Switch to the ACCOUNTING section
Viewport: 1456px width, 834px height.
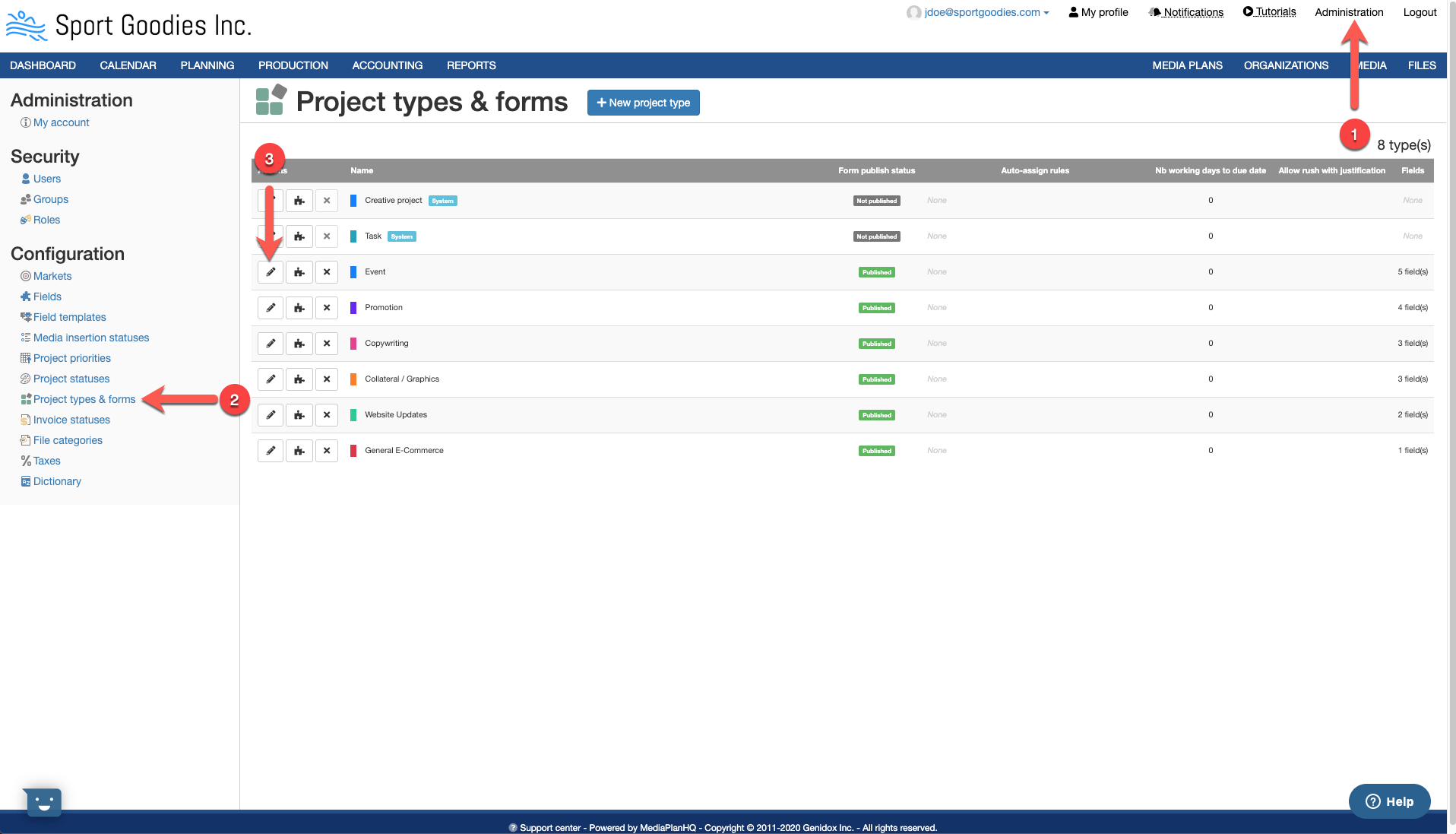(x=387, y=65)
